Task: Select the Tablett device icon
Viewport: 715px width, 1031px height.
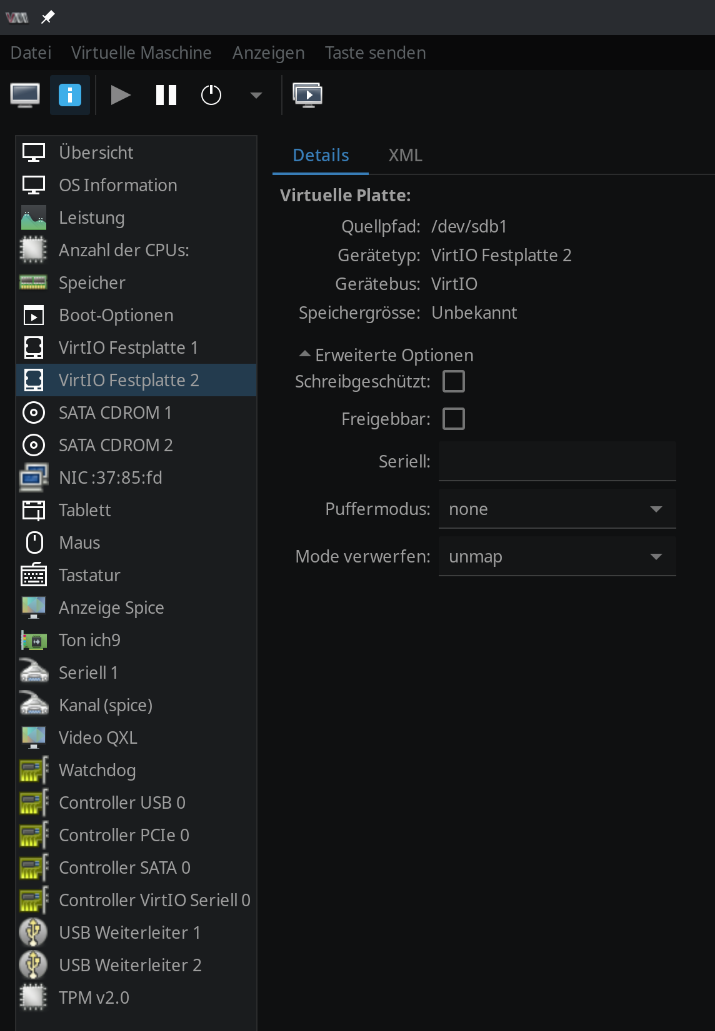Action: [34, 510]
